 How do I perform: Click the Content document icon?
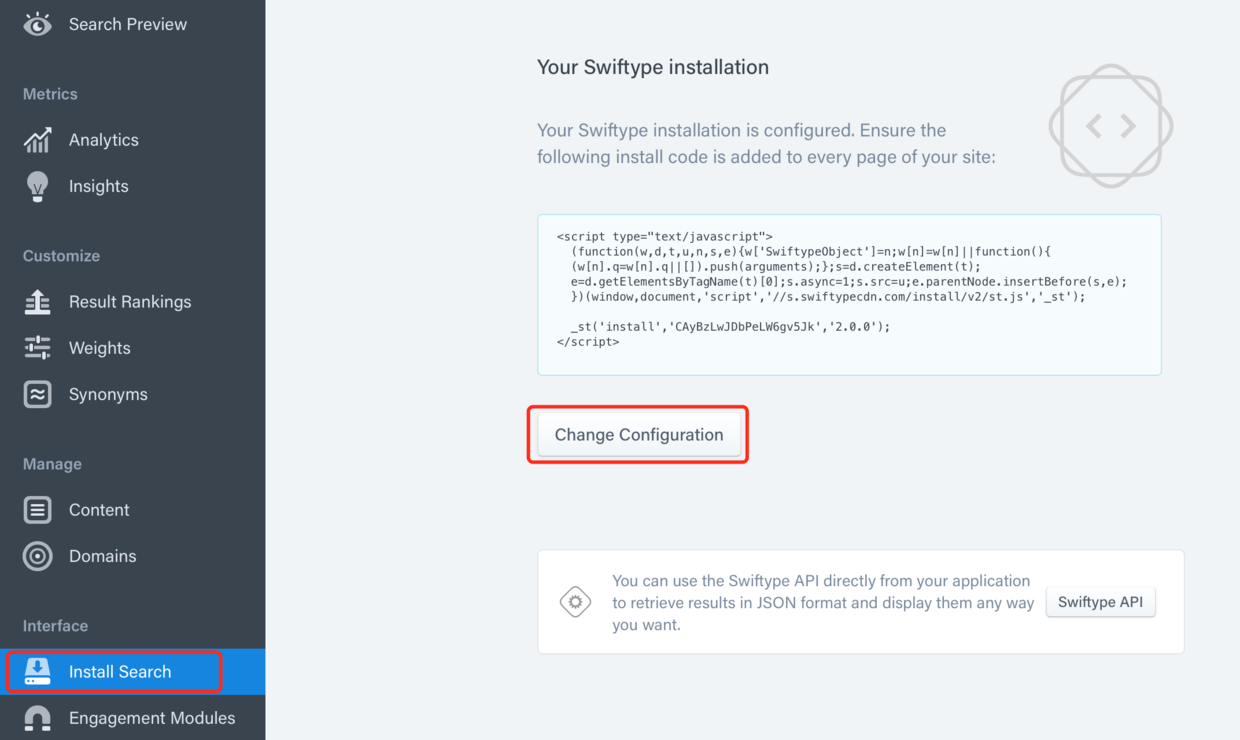(36, 509)
